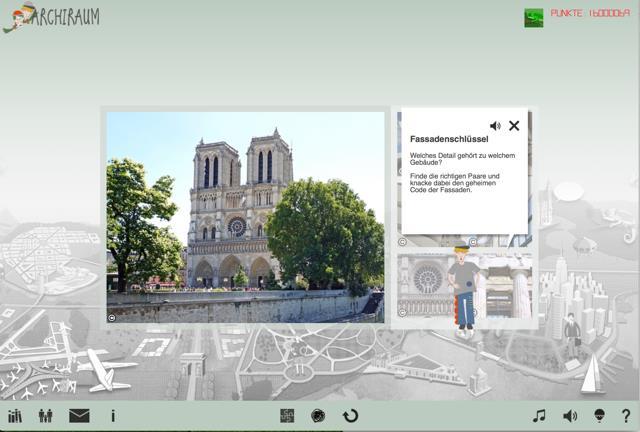The image size is (640, 432).
Task: Click the Notre-Dame cathedral photo
Action: 245,217
